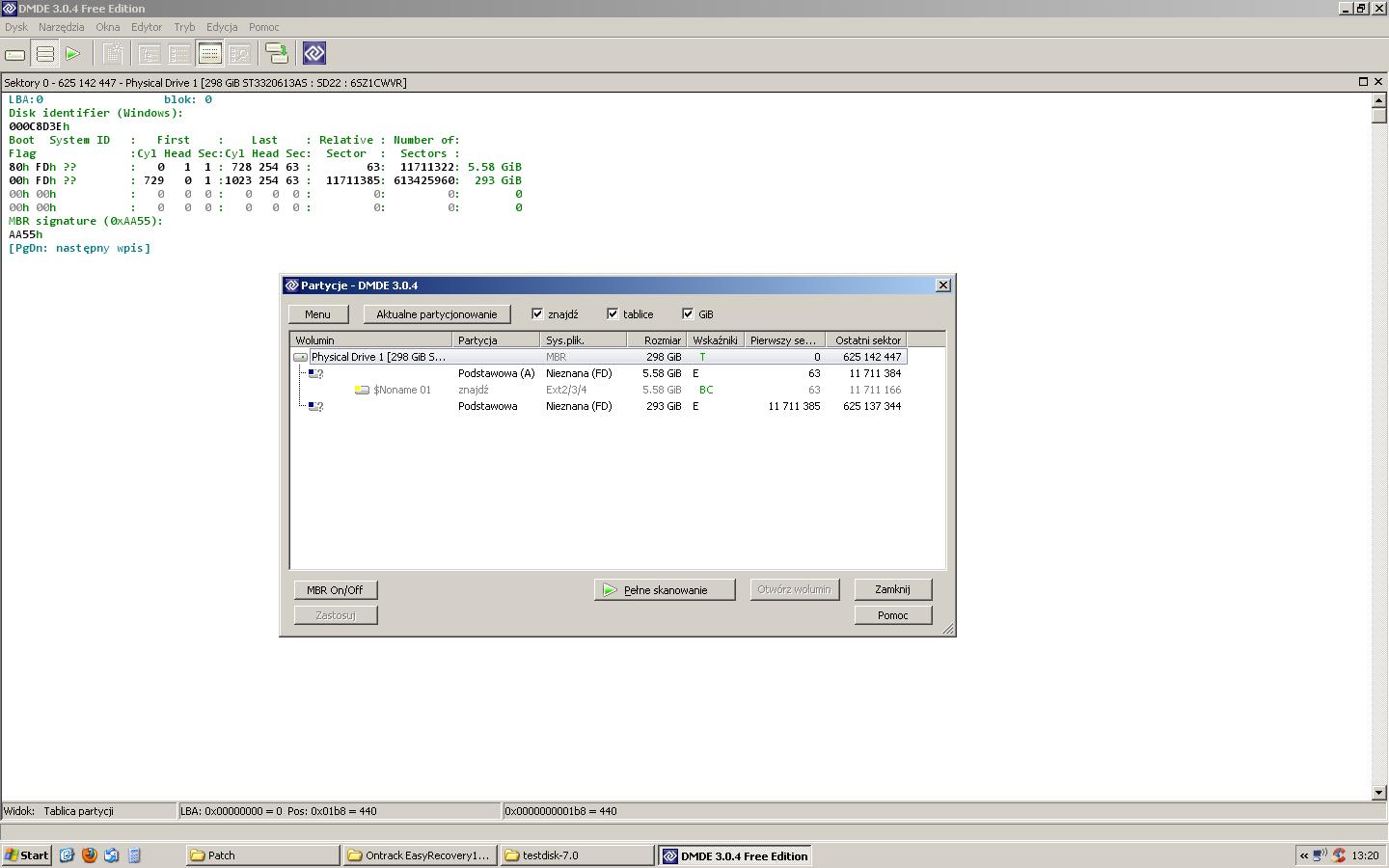Switch to the Patch taskbar window
Screen dimensions: 1389x868
coord(262,855)
